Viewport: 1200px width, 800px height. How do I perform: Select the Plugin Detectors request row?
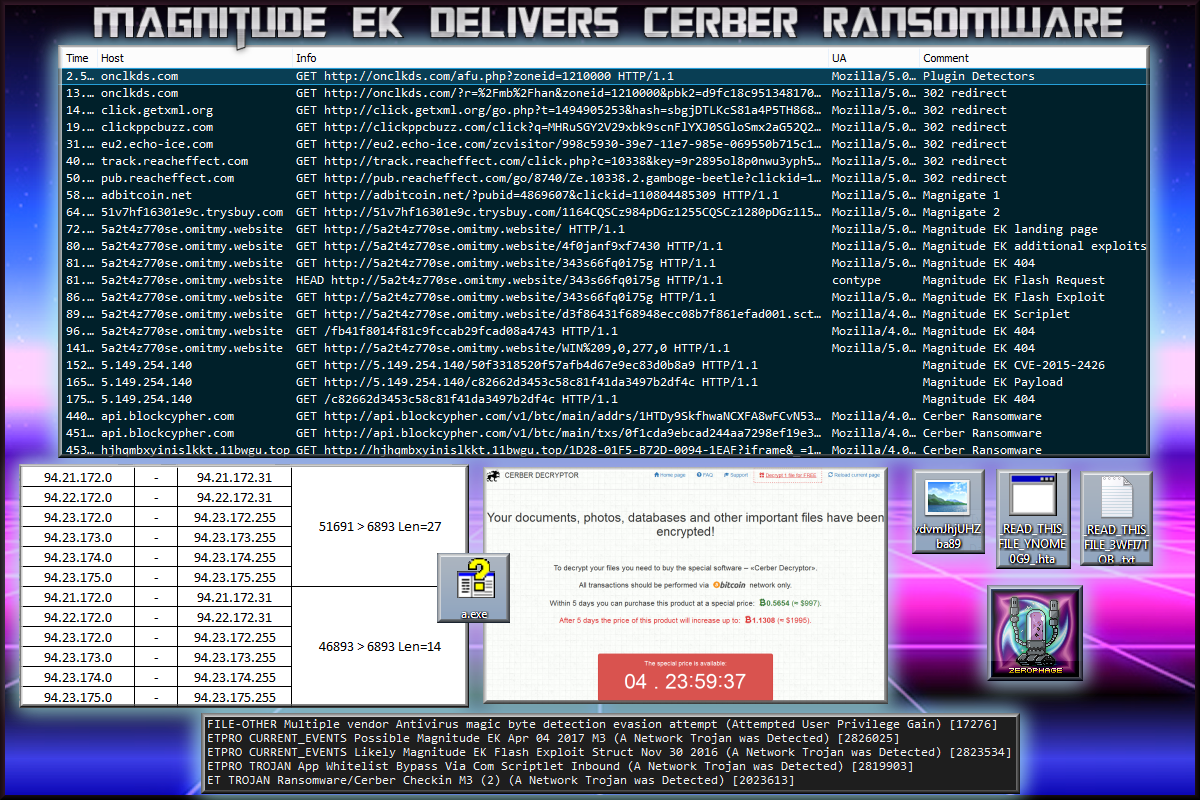[x=605, y=76]
